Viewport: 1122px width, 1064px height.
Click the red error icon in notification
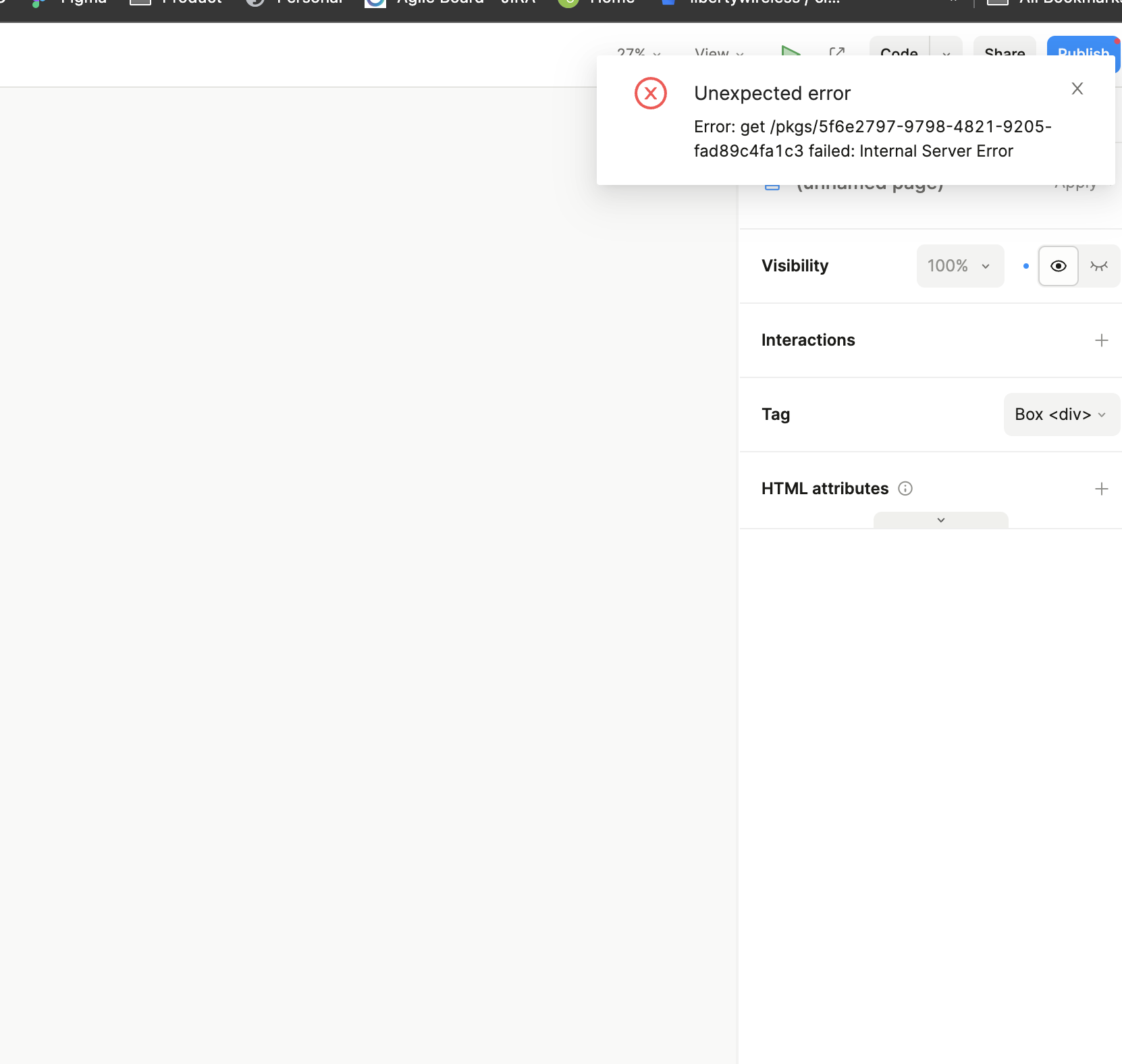click(650, 94)
